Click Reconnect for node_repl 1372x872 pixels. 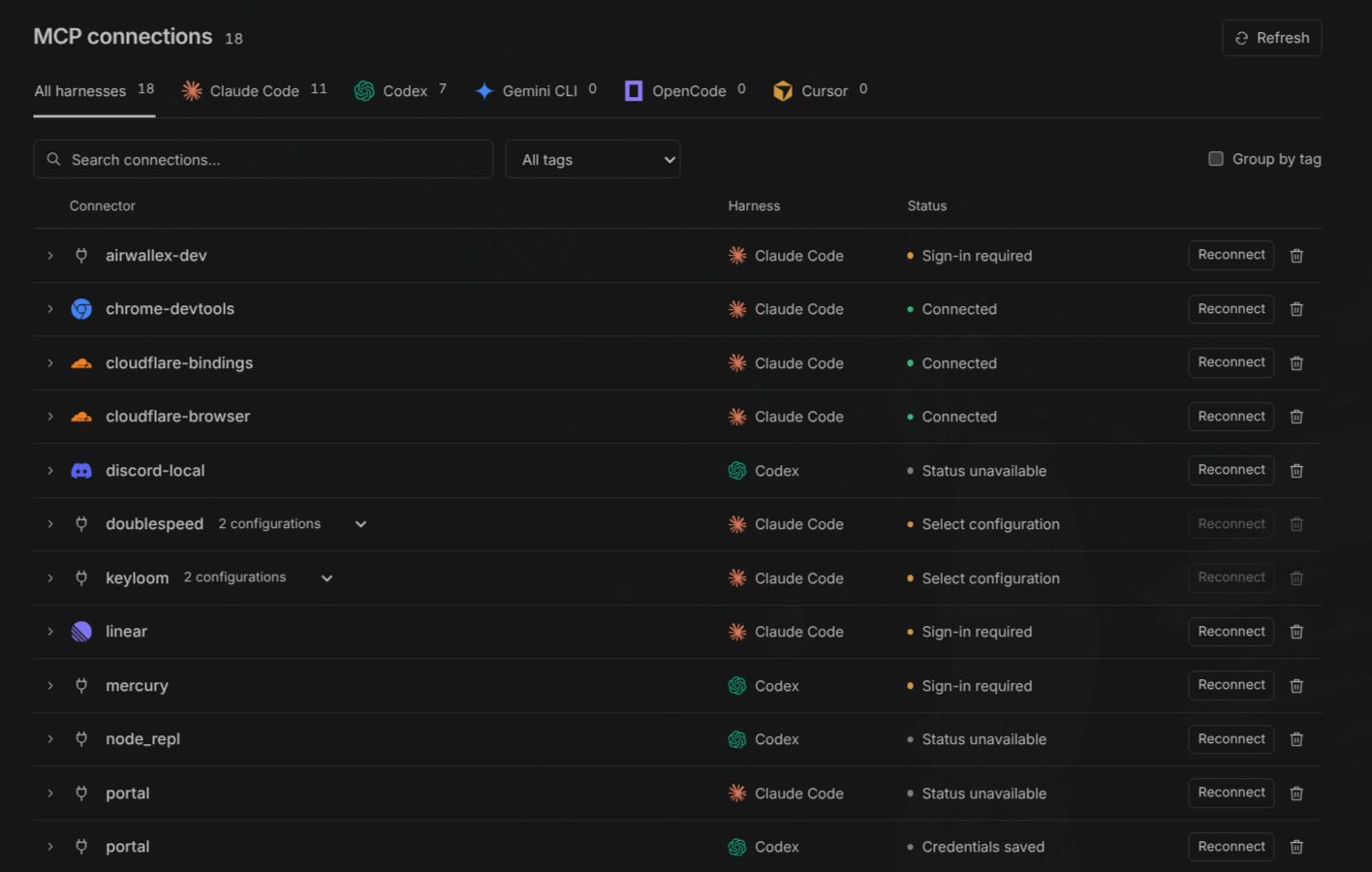(1231, 739)
